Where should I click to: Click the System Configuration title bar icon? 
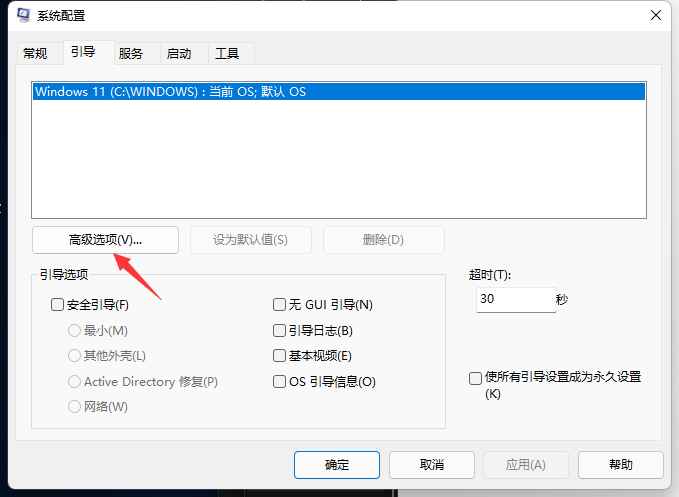(x=23, y=15)
